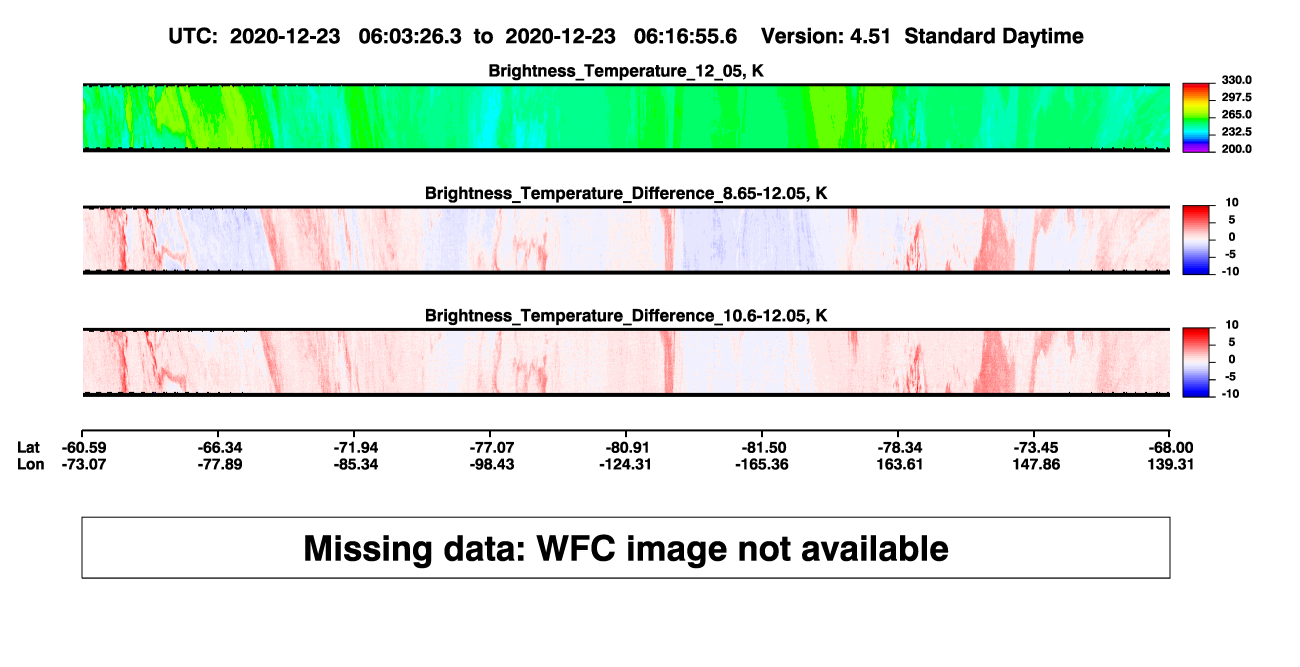The height and width of the screenshot is (667, 1300).
Task: Click latitude value -80.91
Action: point(629,447)
